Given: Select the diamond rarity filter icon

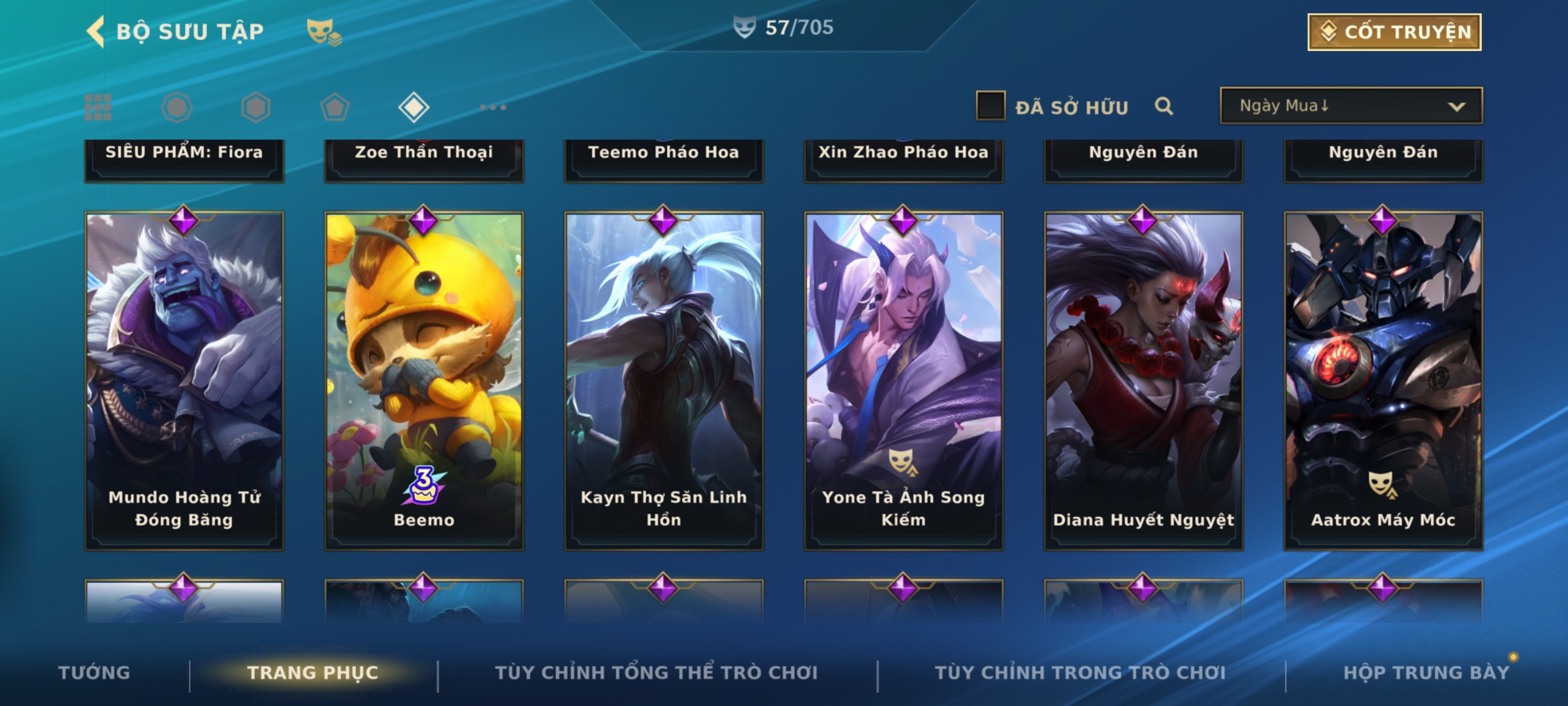Looking at the screenshot, I should click(414, 107).
